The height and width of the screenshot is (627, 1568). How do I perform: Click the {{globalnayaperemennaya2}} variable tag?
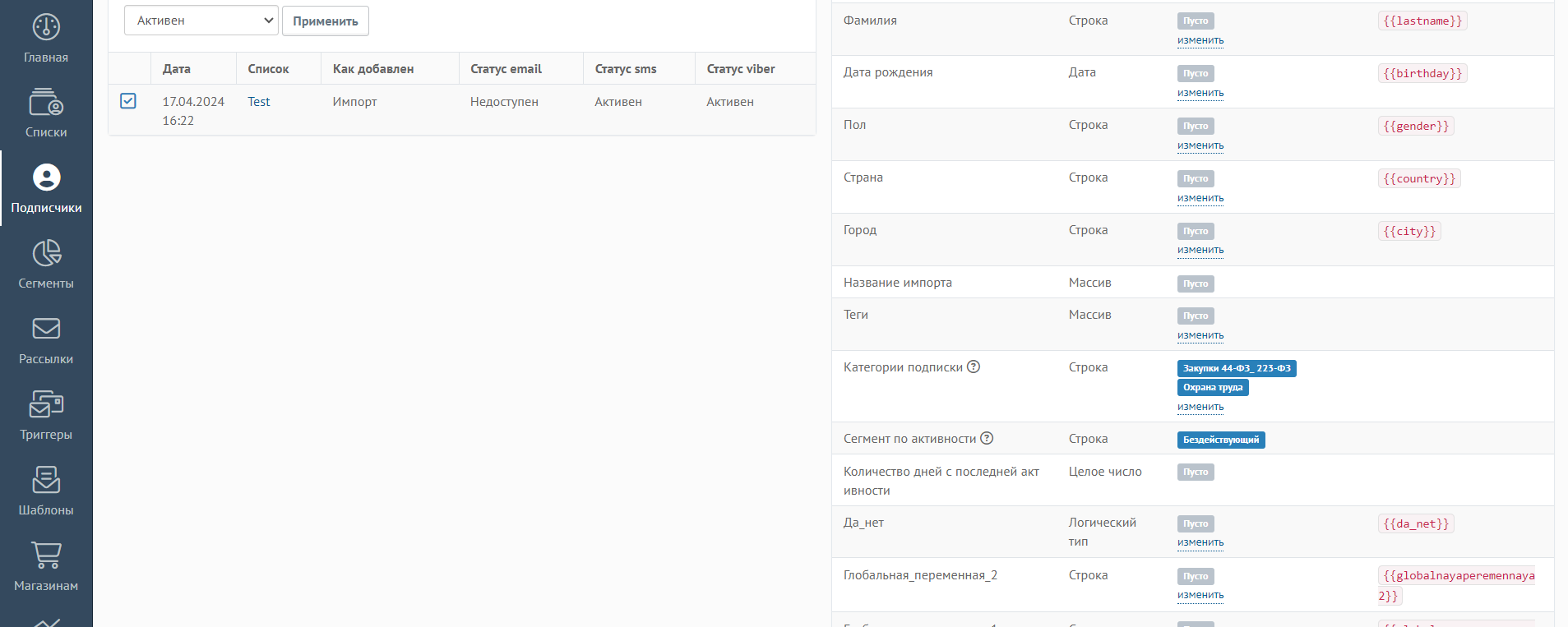1456,586
